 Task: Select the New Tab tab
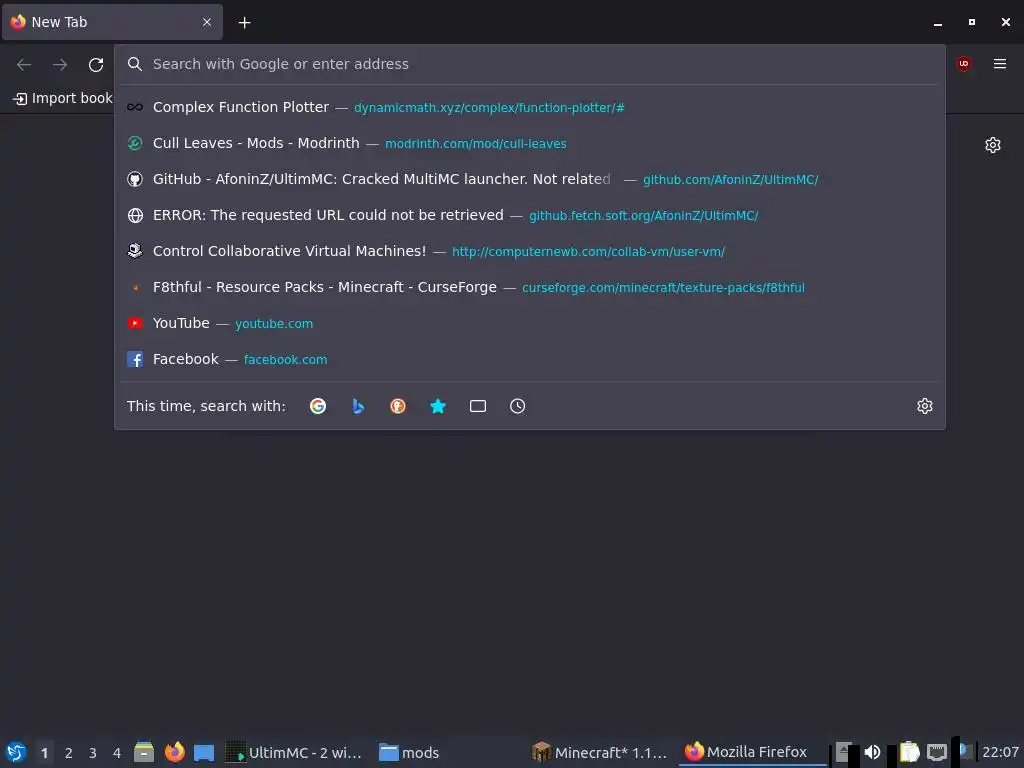coord(112,22)
